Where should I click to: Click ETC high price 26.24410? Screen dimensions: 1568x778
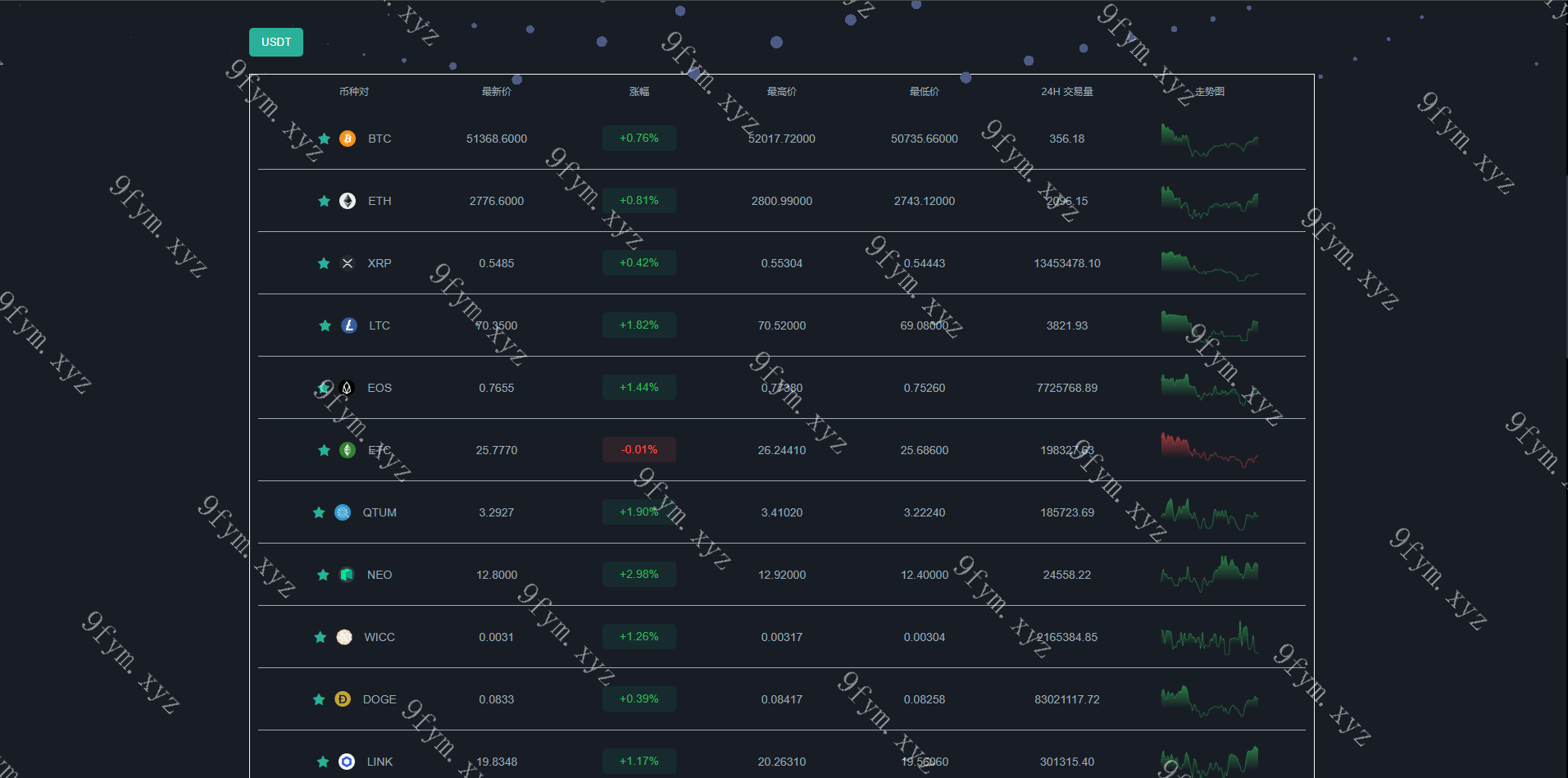click(782, 450)
